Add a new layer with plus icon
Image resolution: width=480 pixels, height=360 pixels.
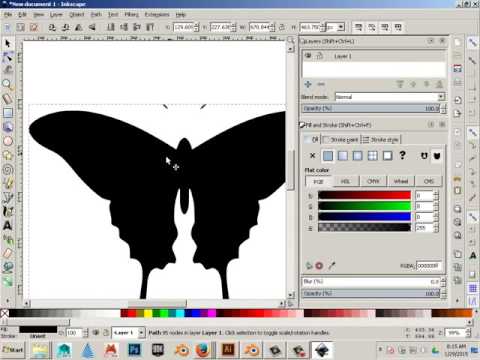click(308, 84)
